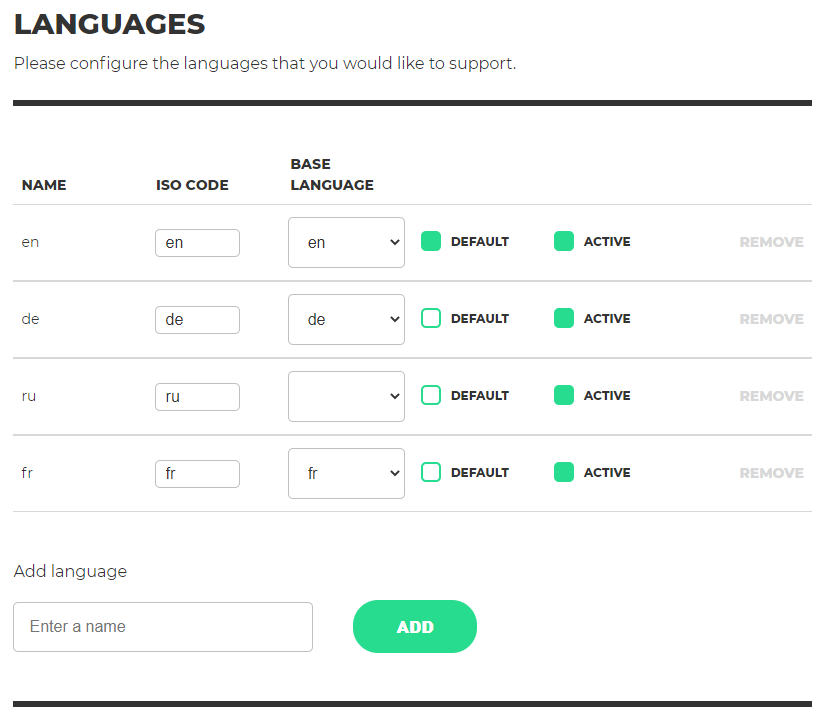Toggle the Active checkbox for ru
830x728 pixels.
coord(564,396)
